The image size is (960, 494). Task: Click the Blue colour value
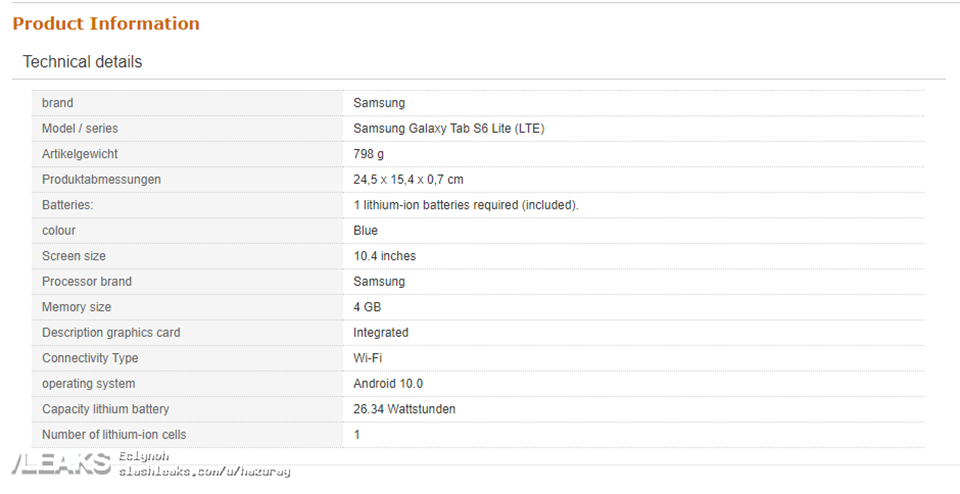[x=366, y=231]
